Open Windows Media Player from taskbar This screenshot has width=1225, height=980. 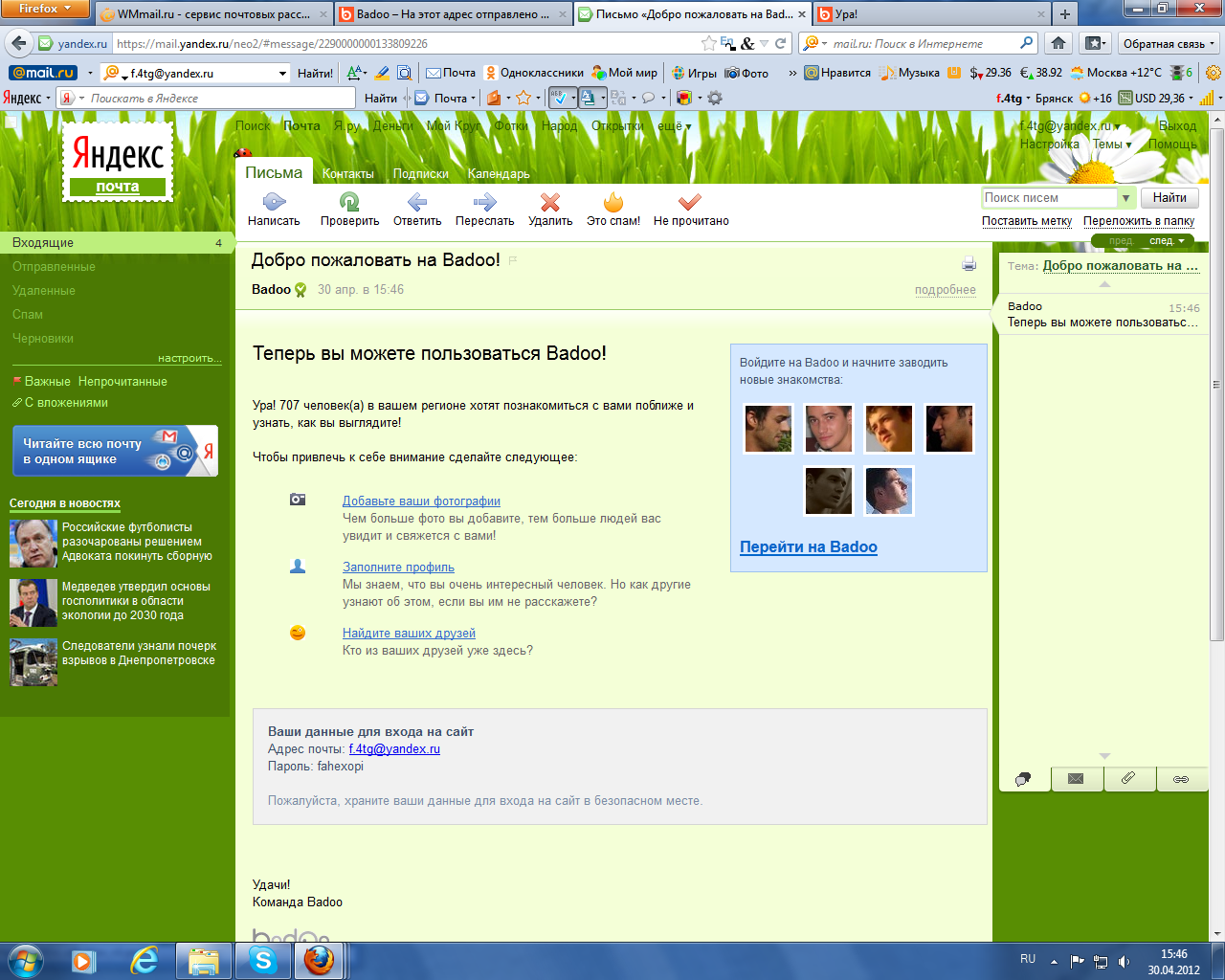(x=85, y=961)
